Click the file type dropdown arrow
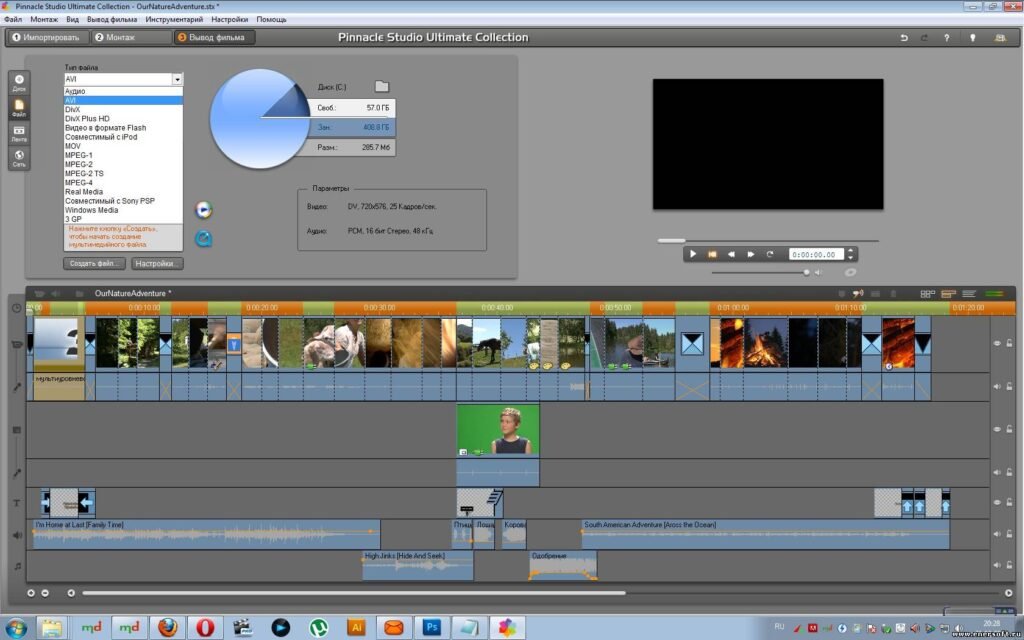Viewport: 1024px width, 640px height. (177, 79)
